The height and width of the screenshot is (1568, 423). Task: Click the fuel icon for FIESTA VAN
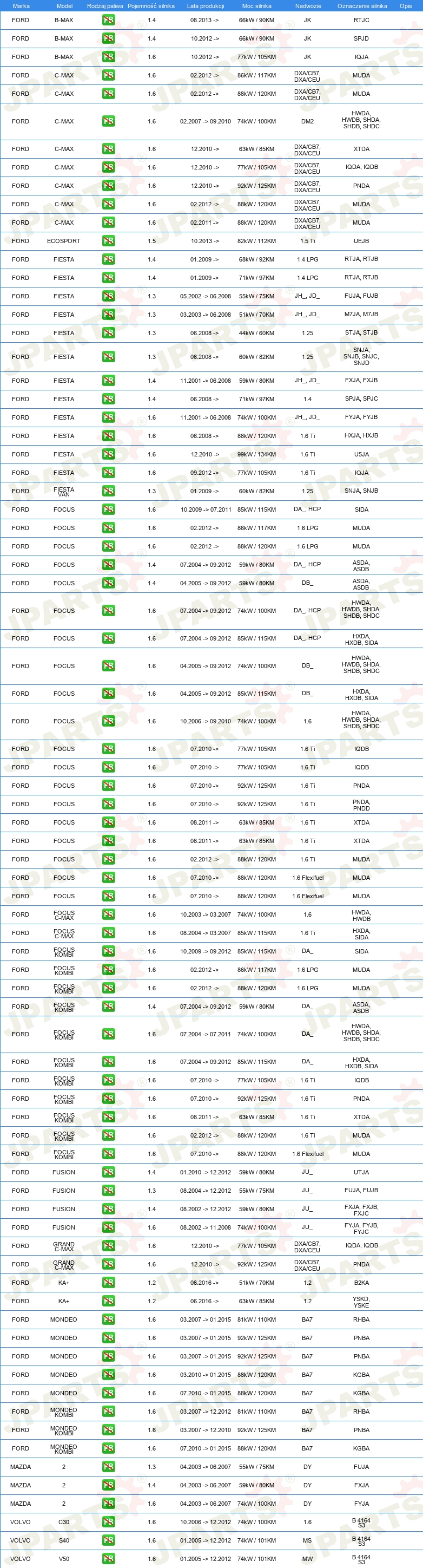pyautogui.click(x=108, y=491)
